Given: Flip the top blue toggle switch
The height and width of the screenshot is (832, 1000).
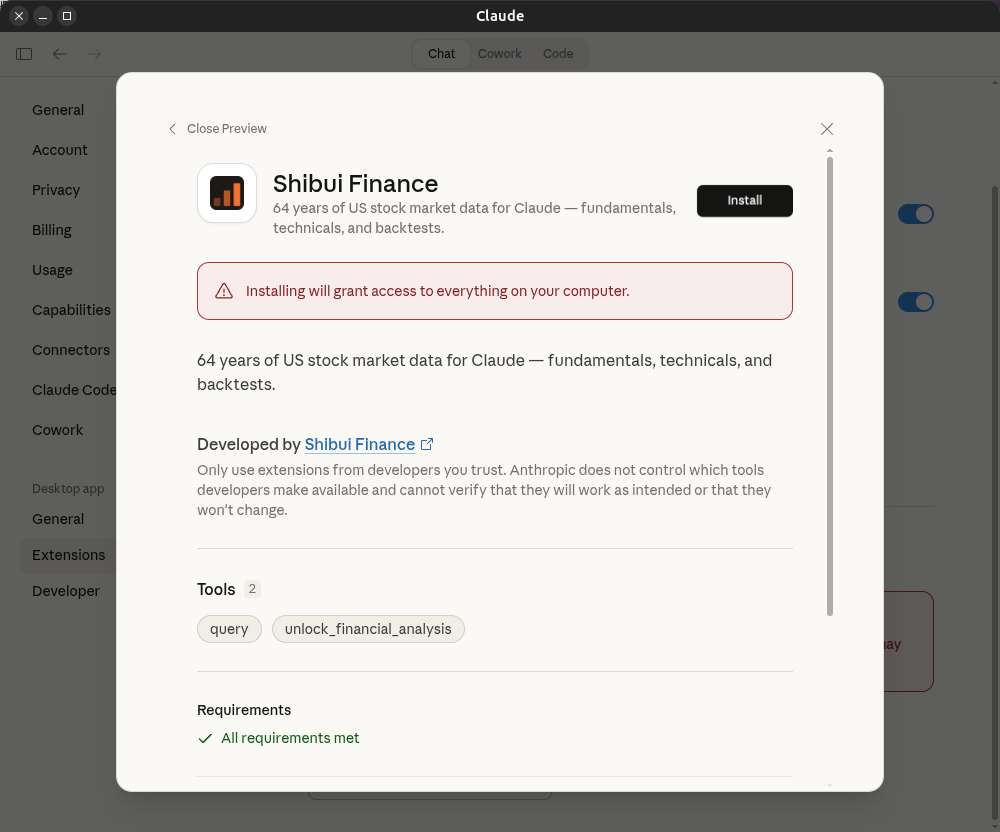Looking at the screenshot, I should pos(916,214).
